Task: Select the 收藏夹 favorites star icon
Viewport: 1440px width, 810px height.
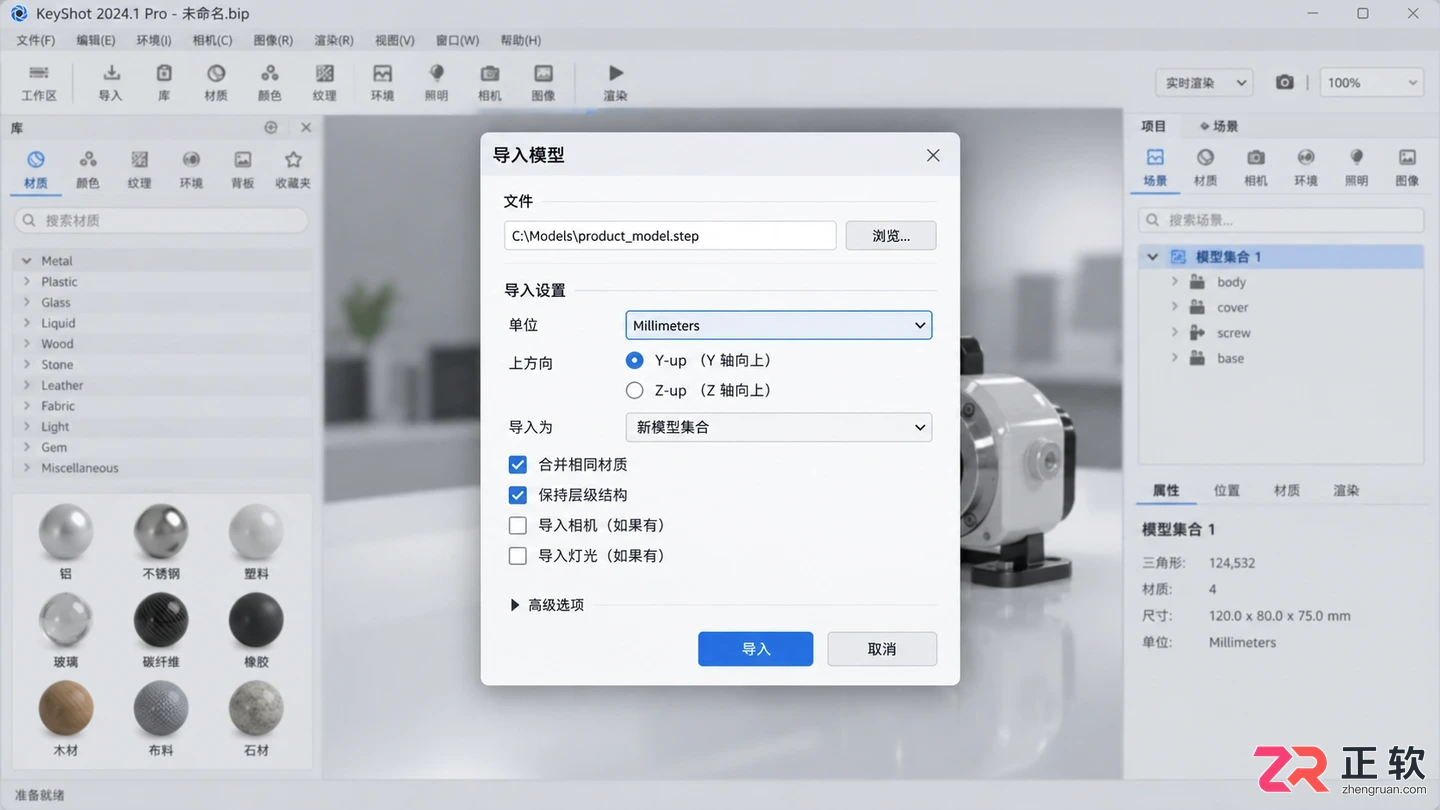Action: click(x=293, y=160)
